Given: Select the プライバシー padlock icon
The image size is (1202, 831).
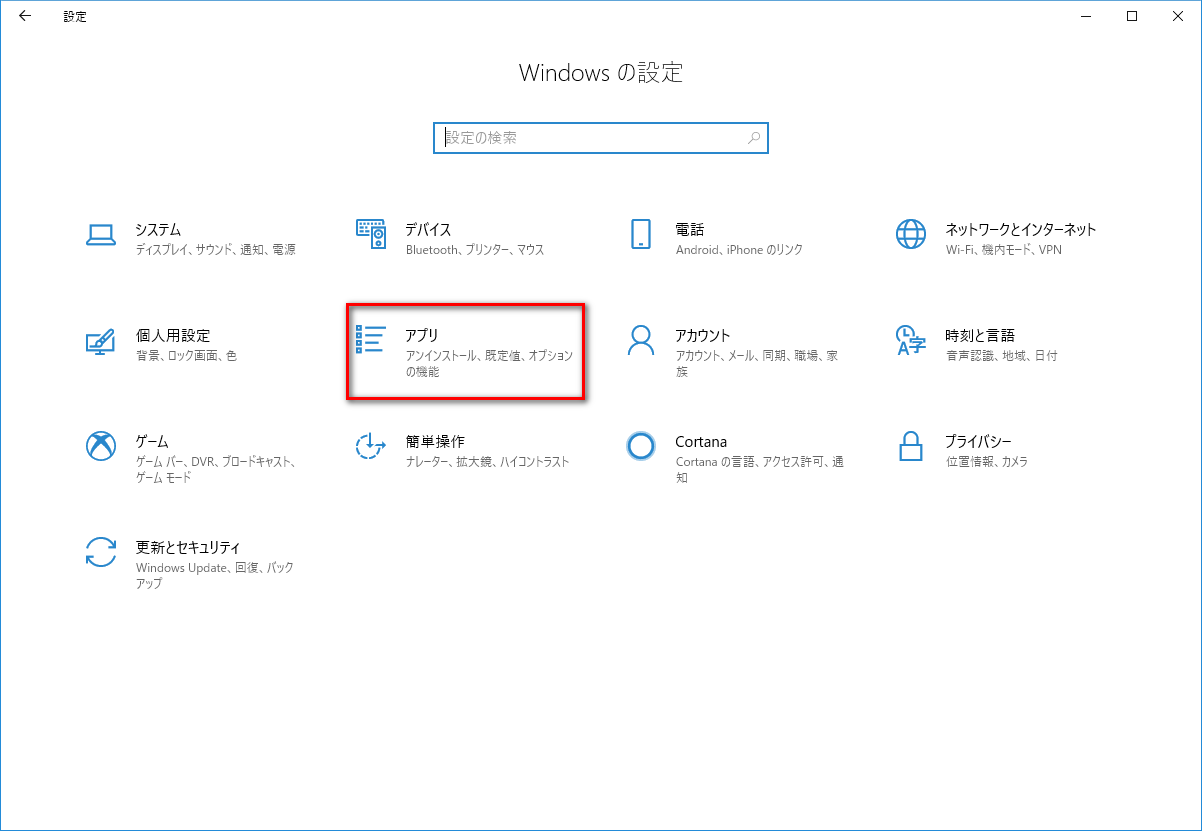Looking at the screenshot, I should tap(911, 446).
